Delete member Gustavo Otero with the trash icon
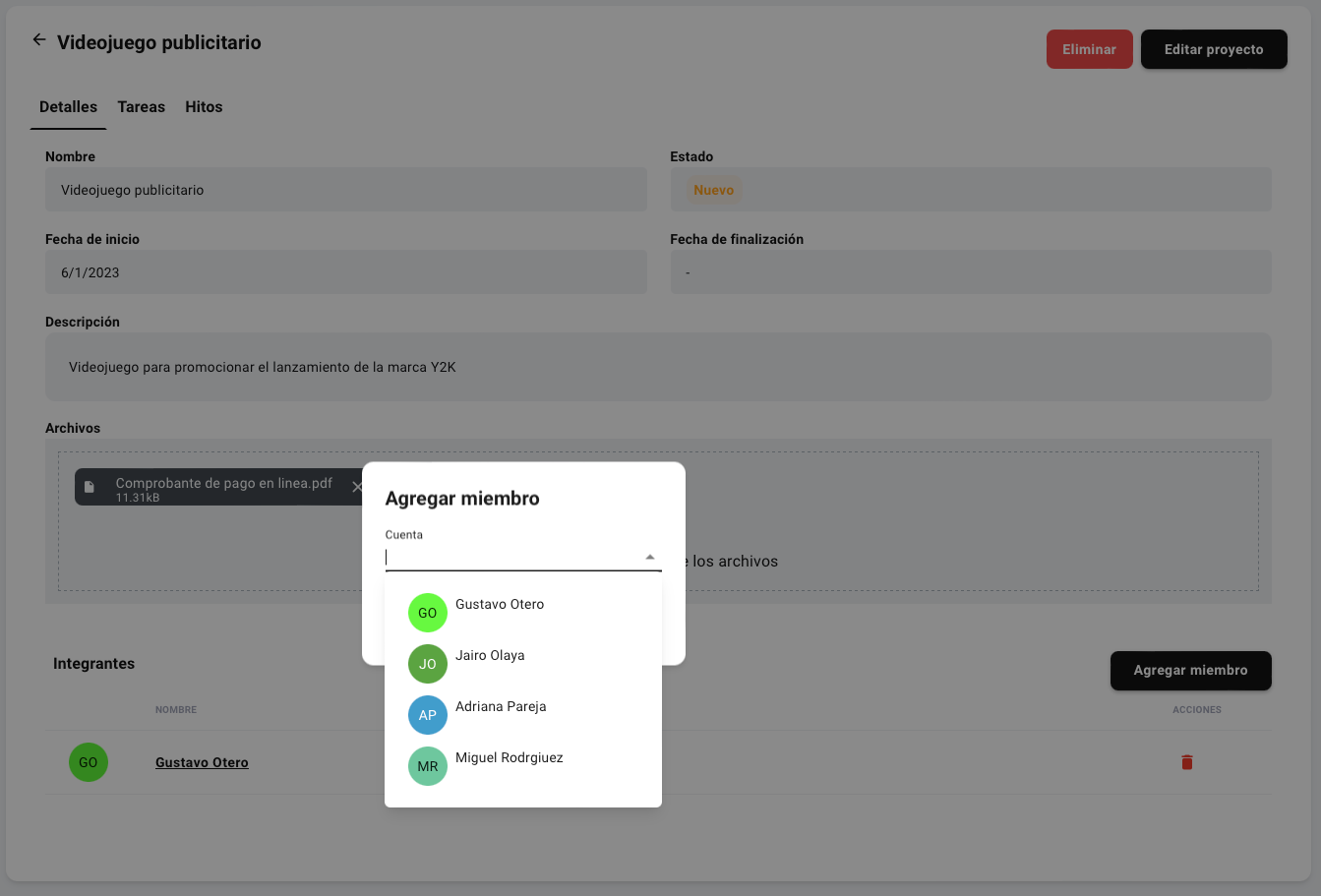Image resolution: width=1321 pixels, height=896 pixels. pos(1186,762)
